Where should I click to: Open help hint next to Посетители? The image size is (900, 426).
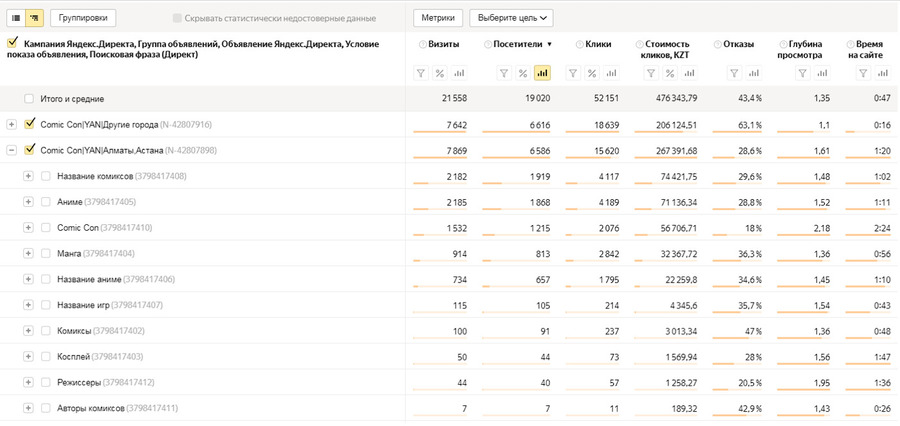pyautogui.click(x=488, y=44)
